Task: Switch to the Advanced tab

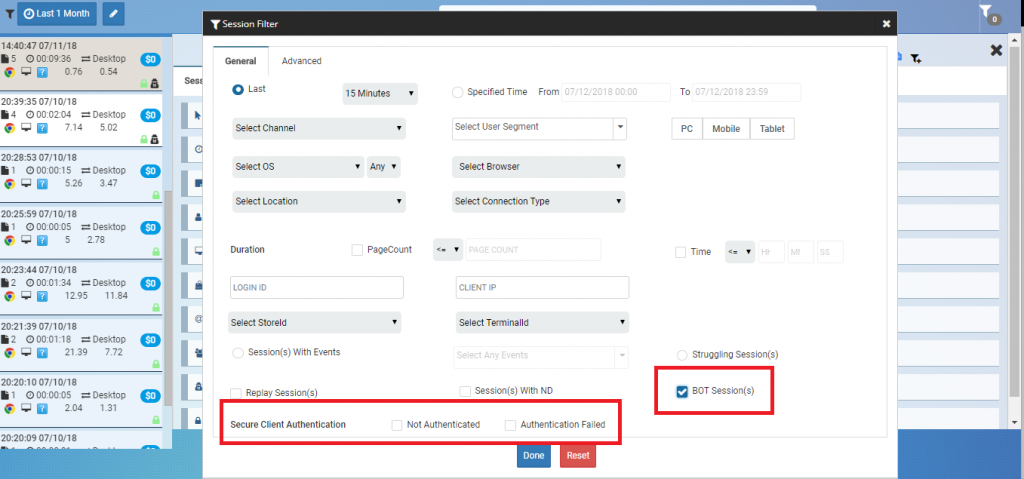Action: (301, 61)
